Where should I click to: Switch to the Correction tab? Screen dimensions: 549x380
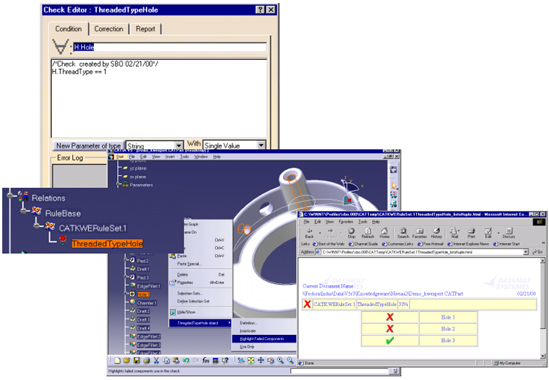pyautogui.click(x=109, y=29)
